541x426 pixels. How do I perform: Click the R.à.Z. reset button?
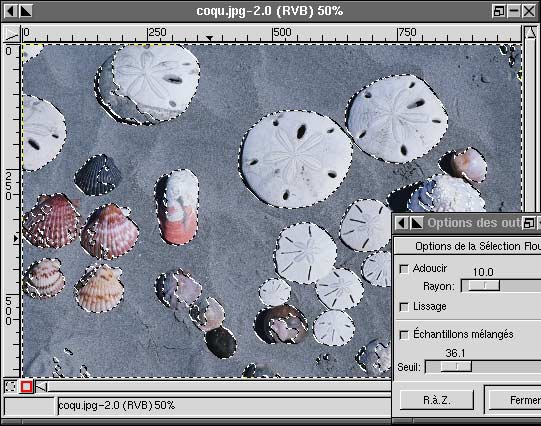pyautogui.click(x=436, y=400)
